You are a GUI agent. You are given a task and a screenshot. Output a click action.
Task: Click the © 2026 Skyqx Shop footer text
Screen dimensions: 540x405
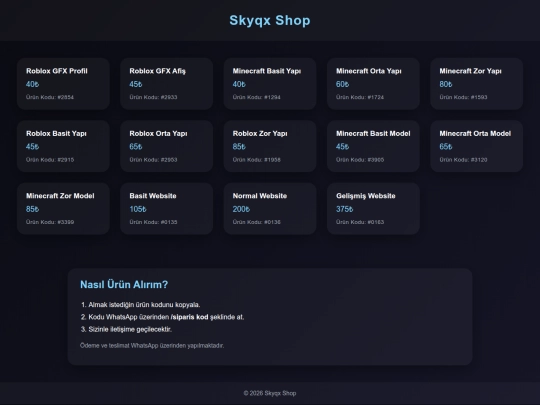pyautogui.click(x=270, y=393)
